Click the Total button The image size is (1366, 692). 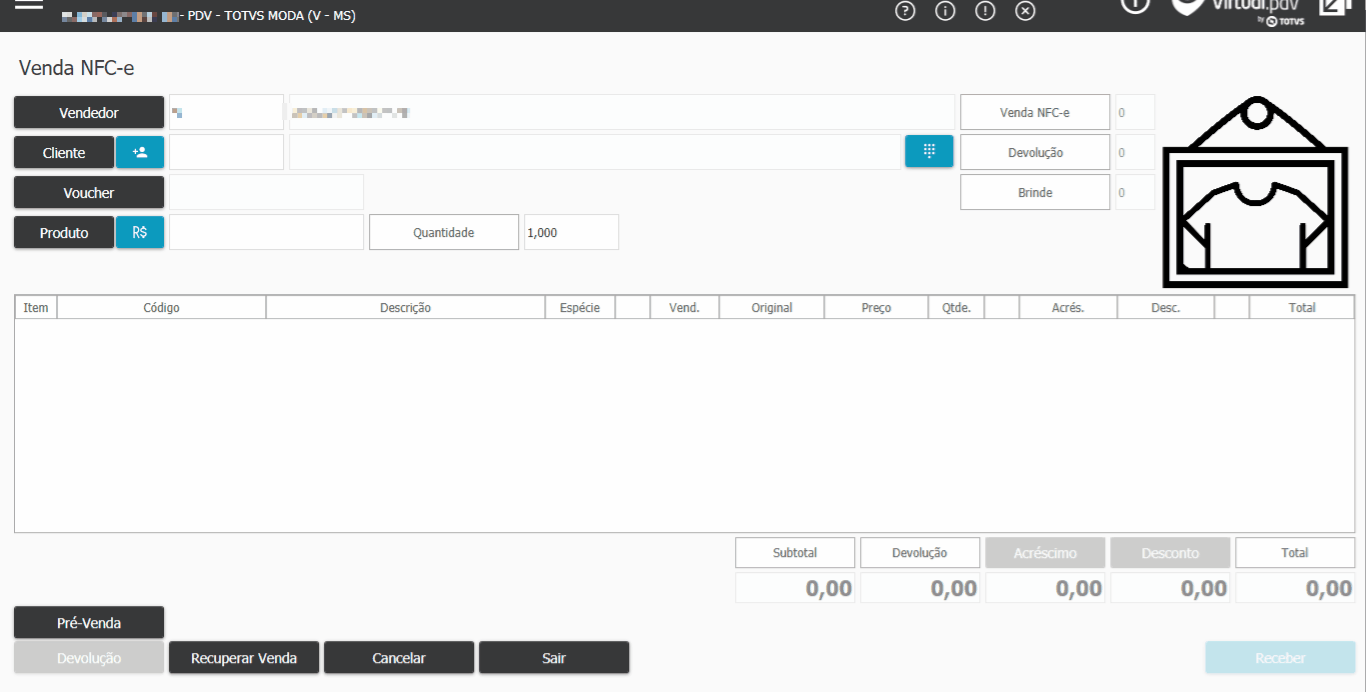pos(1295,552)
